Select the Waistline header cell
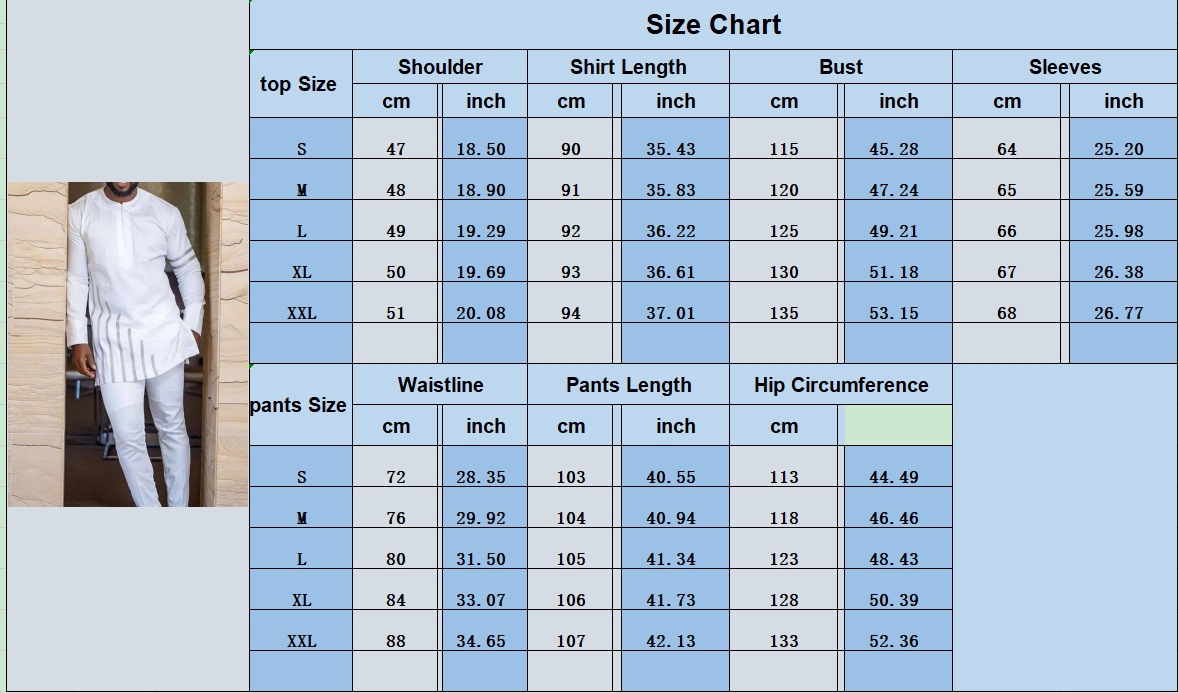Image resolution: width=1179 pixels, height=693 pixels. tap(440, 385)
